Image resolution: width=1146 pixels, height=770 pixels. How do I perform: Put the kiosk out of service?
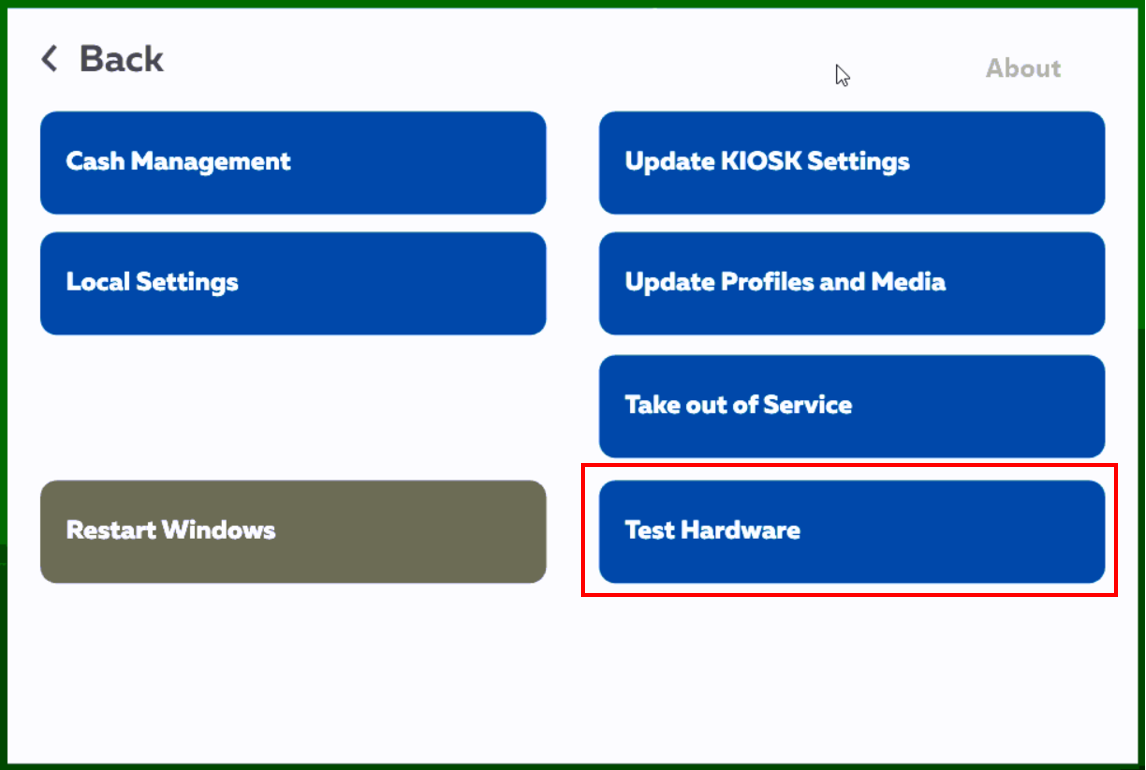tap(851, 406)
